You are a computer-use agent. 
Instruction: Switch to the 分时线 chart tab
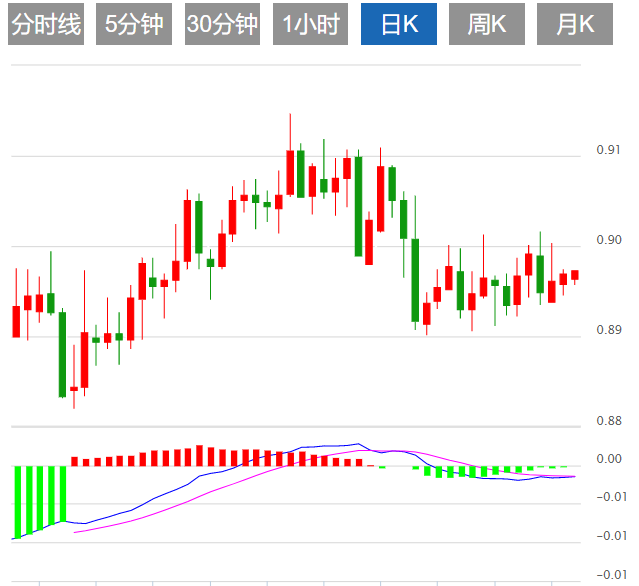[46, 24]
